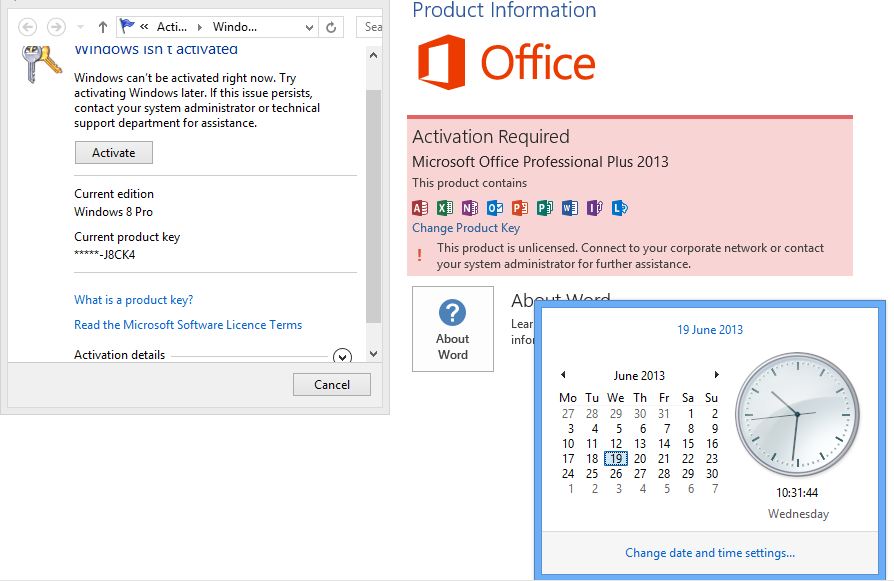
Task: Click the Action Center flag icon
Action: click(127, 26)
